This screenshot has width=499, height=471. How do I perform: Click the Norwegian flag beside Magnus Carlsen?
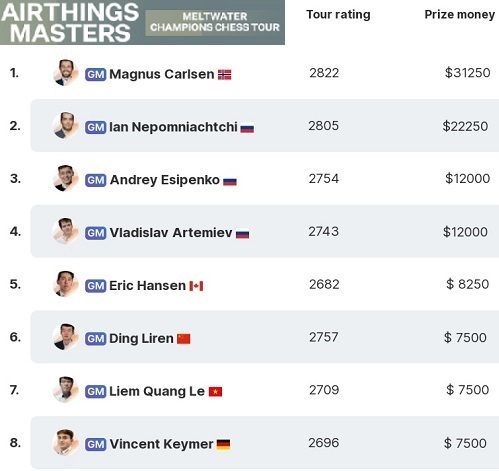tap(224, 75)
